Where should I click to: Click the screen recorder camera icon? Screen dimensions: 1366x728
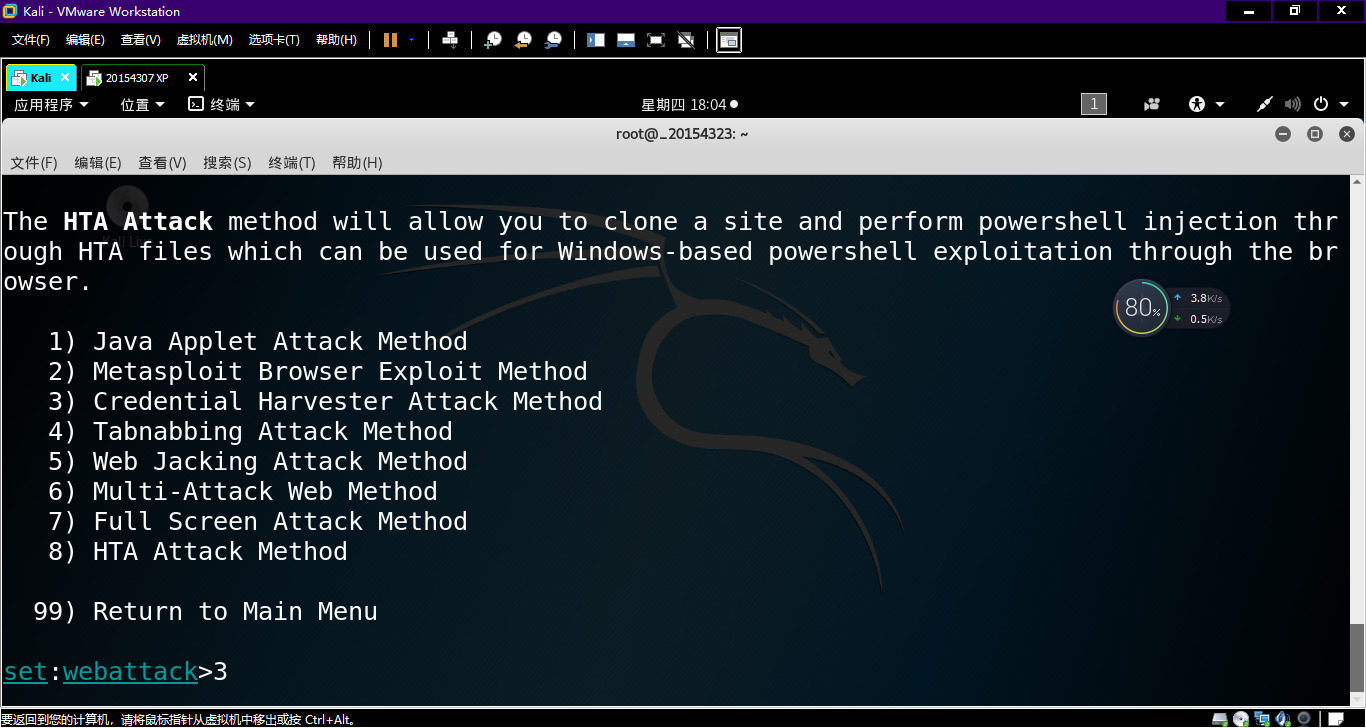[x=1152, y=104]
